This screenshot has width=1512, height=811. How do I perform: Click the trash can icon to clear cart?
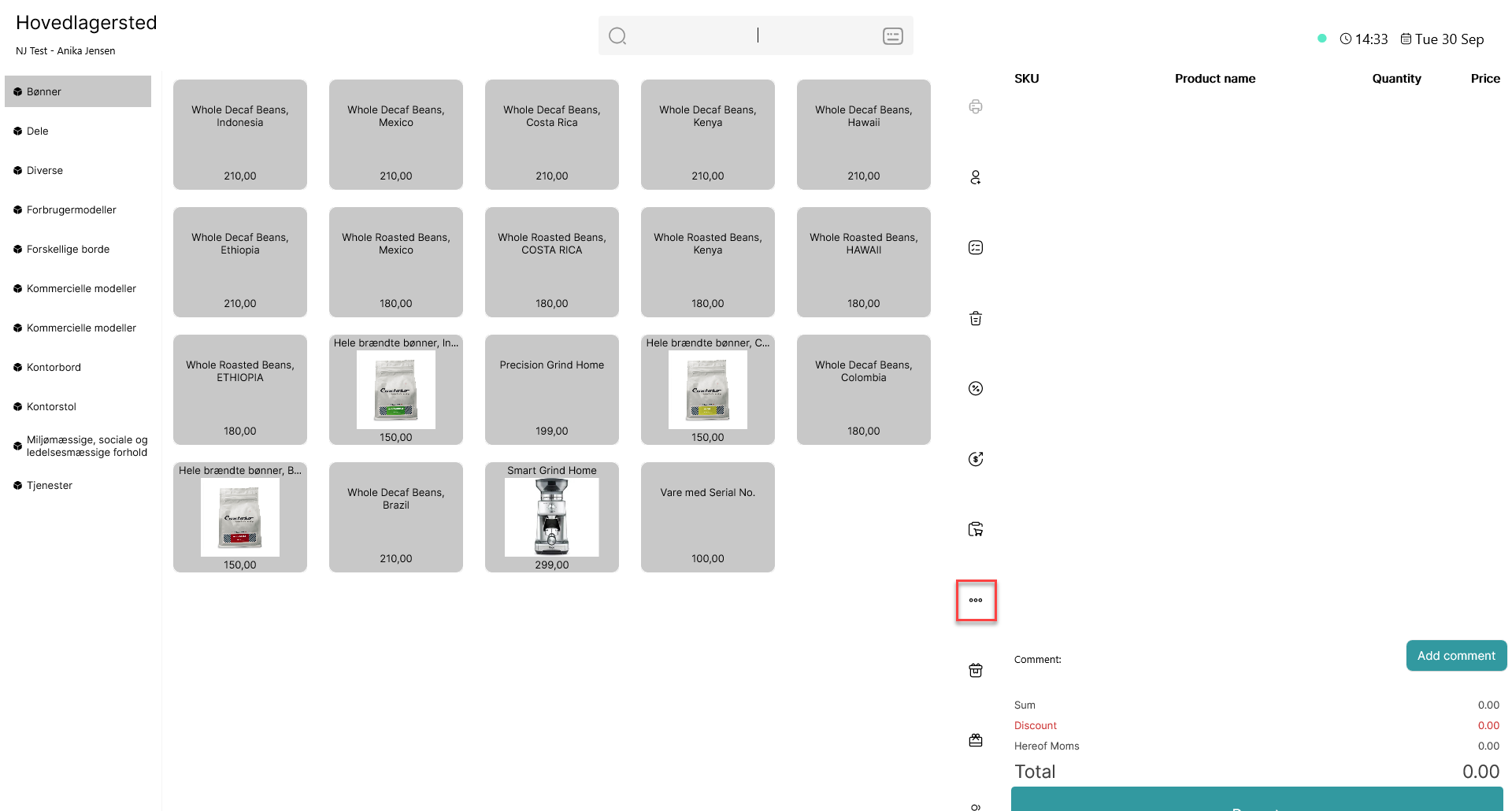click(x=976, y=318)
